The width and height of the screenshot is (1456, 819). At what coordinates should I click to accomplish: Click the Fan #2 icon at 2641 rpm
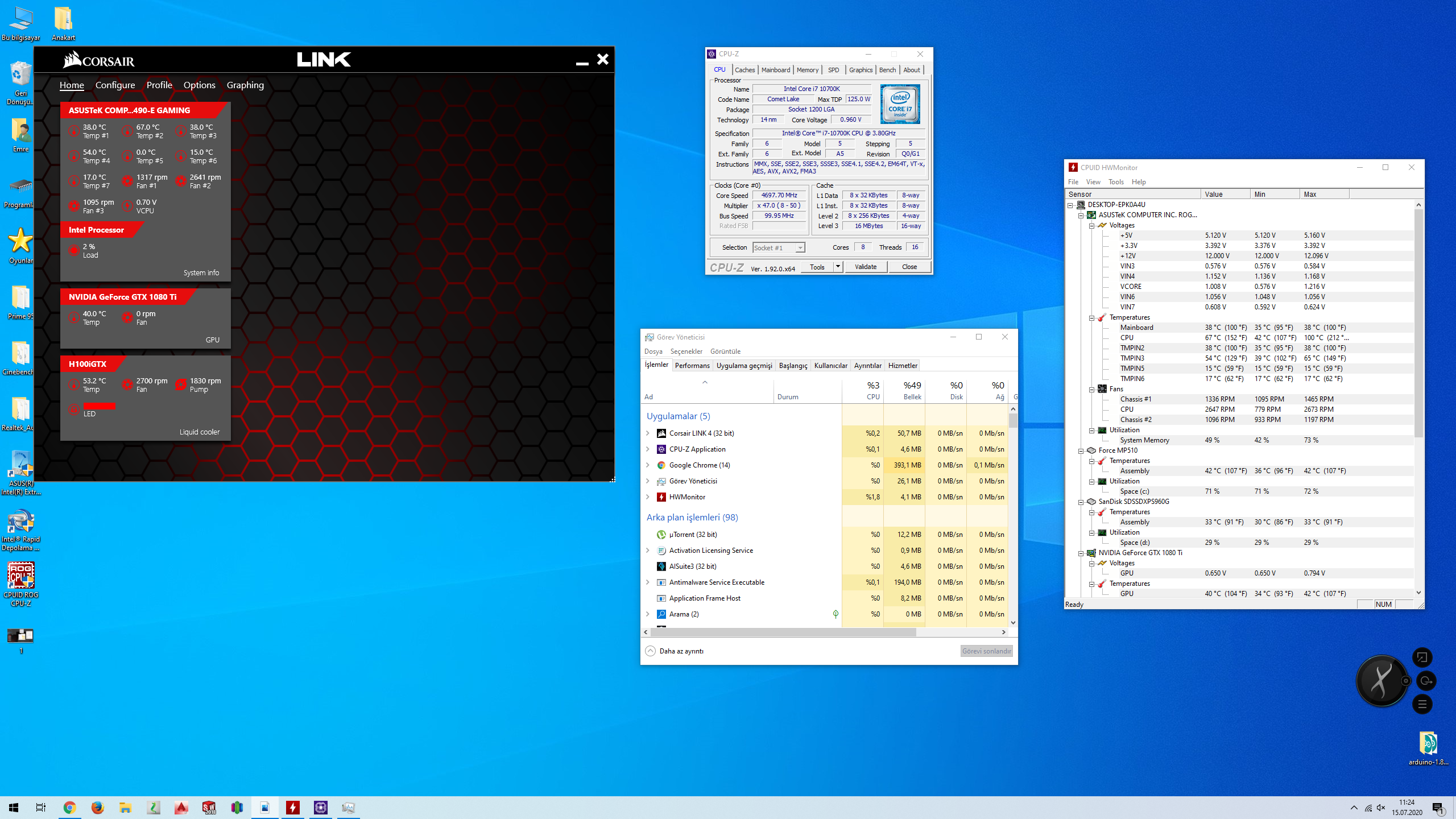coord(181,181)
